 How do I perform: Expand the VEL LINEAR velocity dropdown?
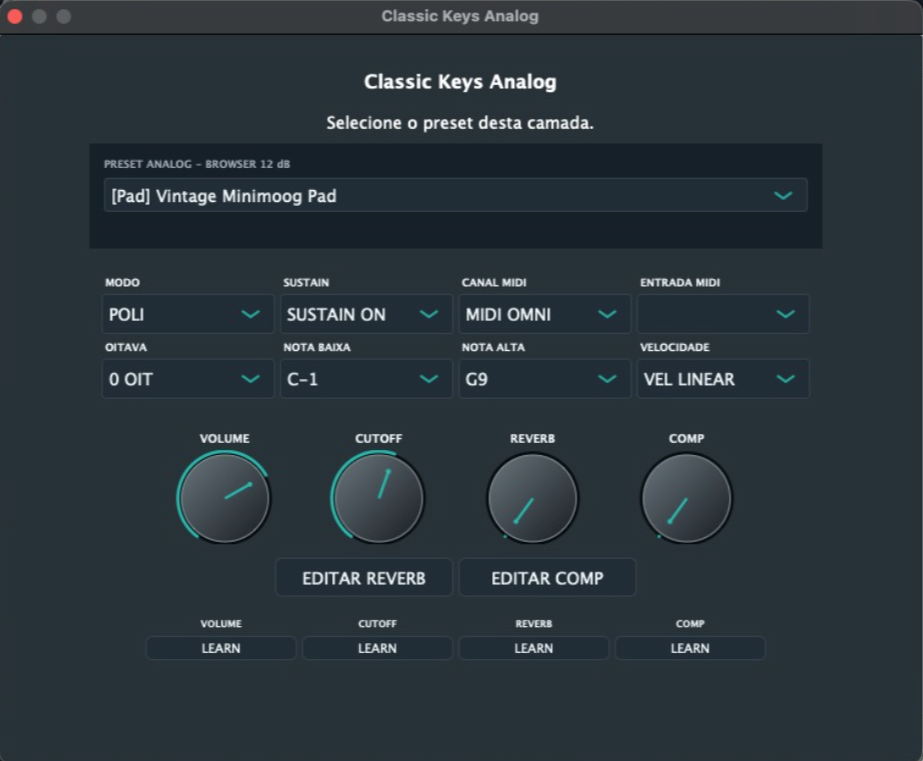coord(723,379)
